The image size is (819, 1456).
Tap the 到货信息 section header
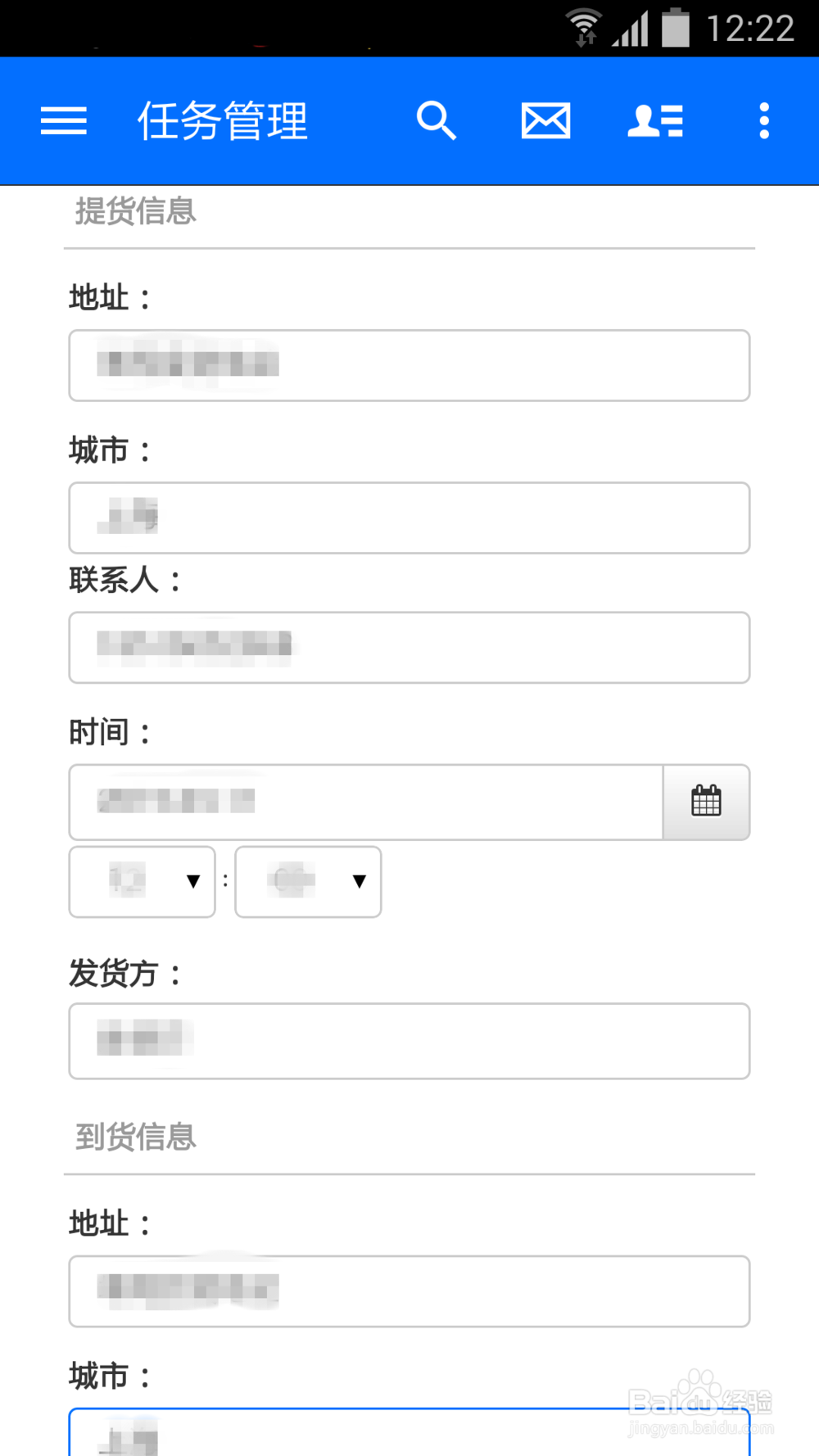(x=136, y=1137)
